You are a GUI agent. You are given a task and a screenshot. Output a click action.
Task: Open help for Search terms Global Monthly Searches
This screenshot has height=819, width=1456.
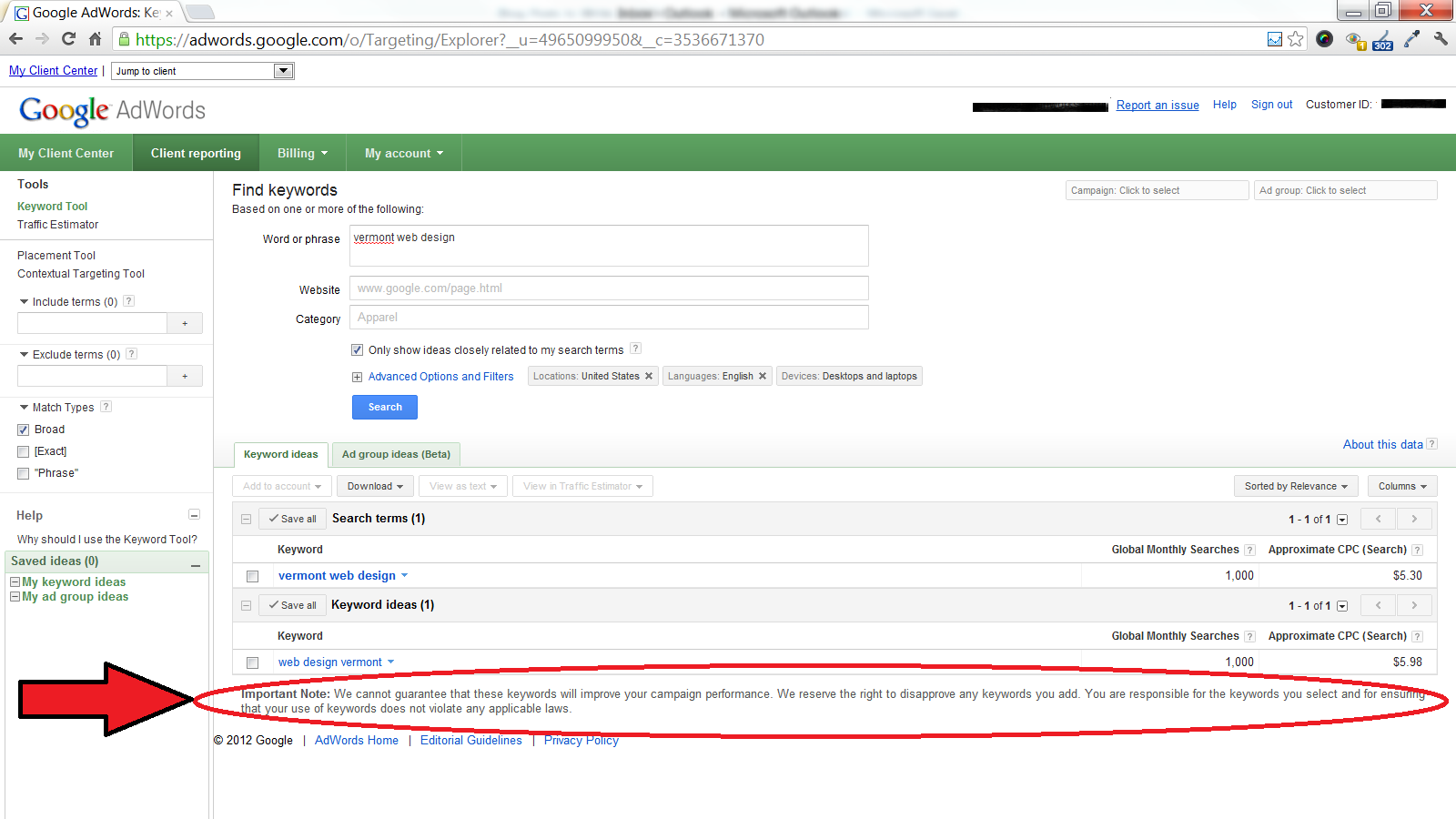click(1249, 550)
